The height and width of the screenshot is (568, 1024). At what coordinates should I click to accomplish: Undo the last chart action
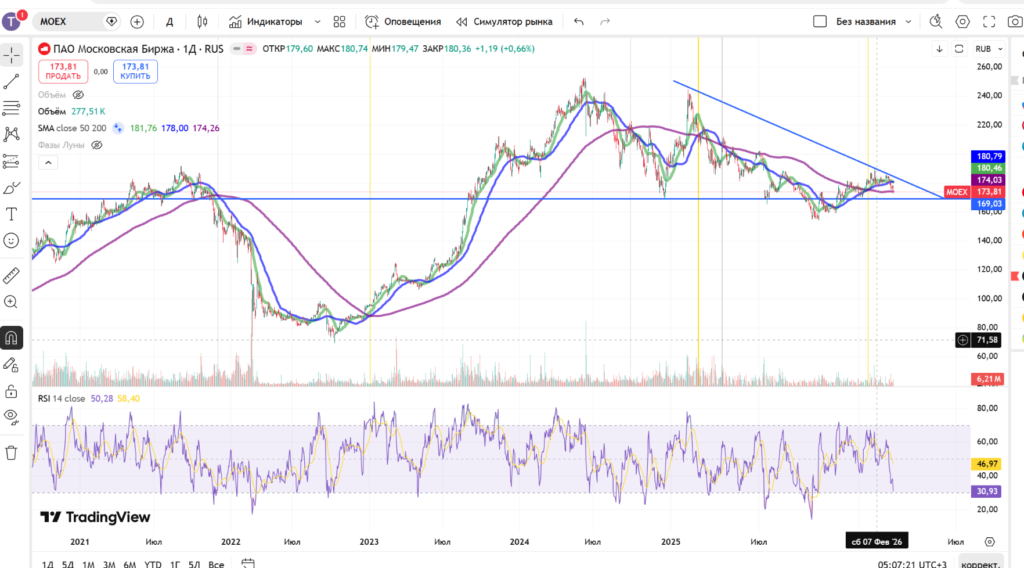[x=579, y=22]
